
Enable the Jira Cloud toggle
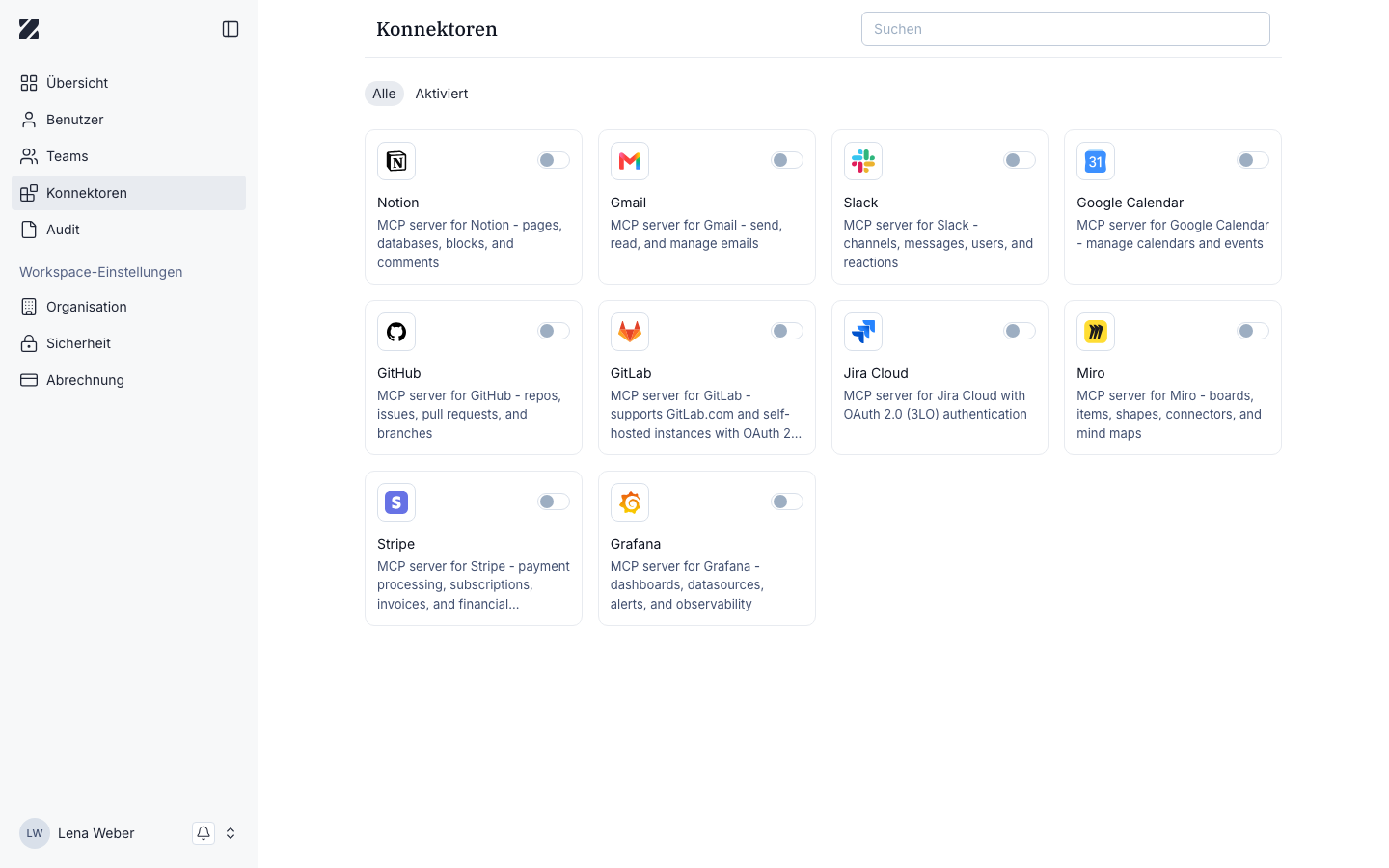1020,331
